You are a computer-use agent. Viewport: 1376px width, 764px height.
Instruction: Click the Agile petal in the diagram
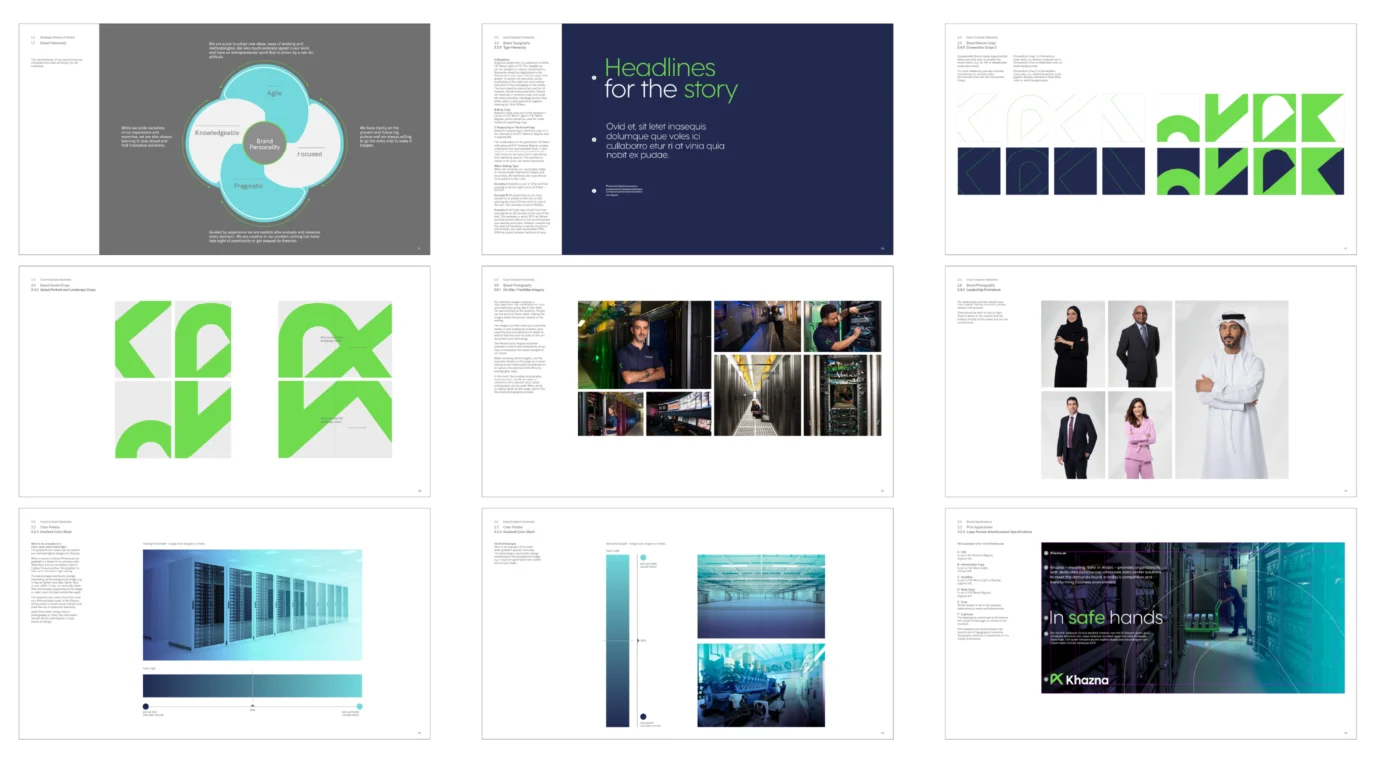274,93
